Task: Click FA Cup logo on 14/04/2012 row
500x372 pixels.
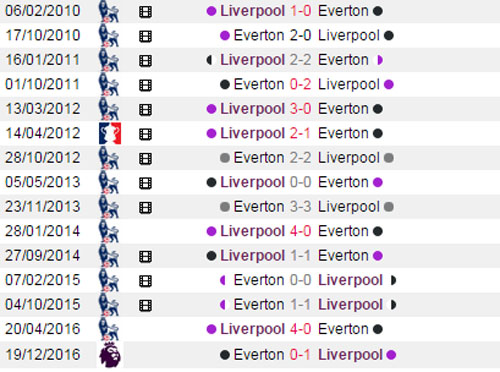Action: click(x=110, y=133)
